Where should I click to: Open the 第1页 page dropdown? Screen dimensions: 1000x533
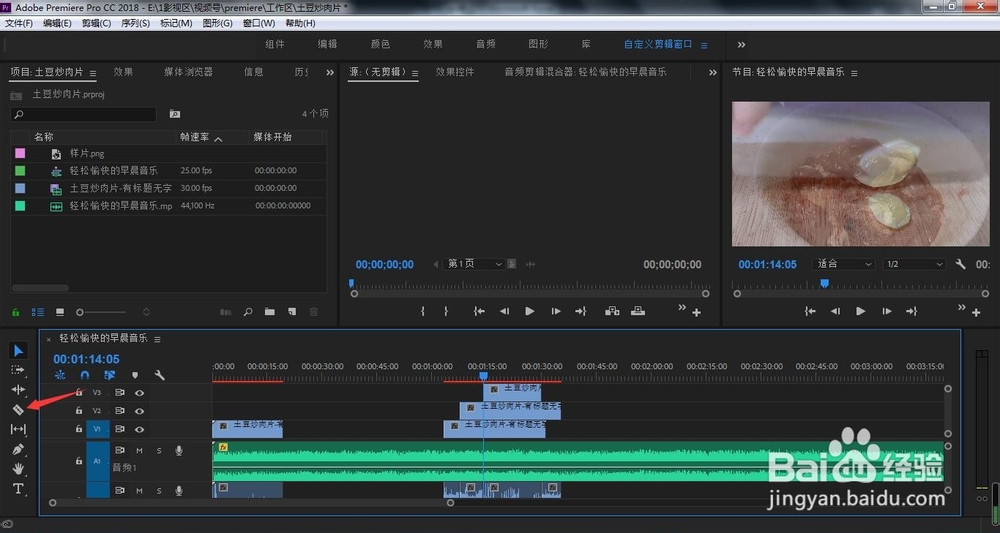473,264
